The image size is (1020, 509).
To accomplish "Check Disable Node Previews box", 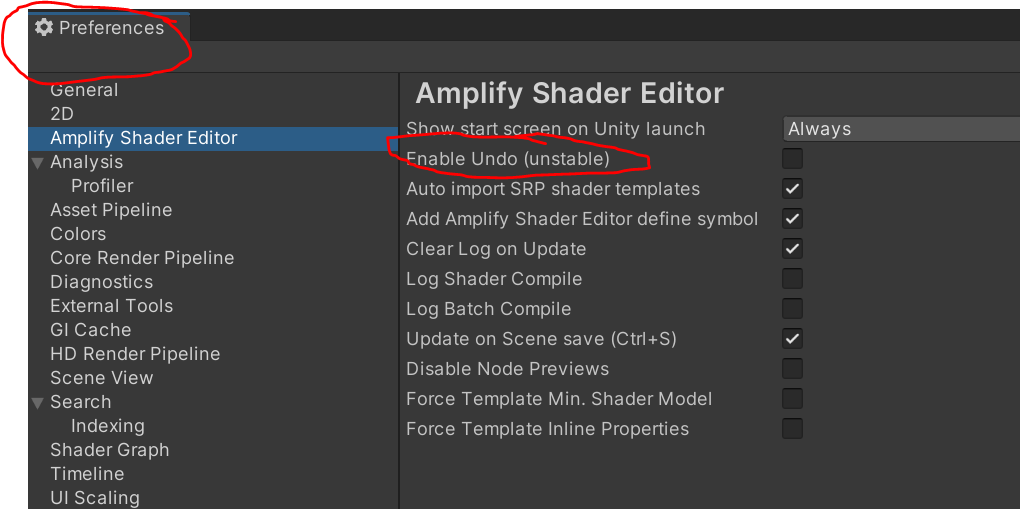I will 792,369.
